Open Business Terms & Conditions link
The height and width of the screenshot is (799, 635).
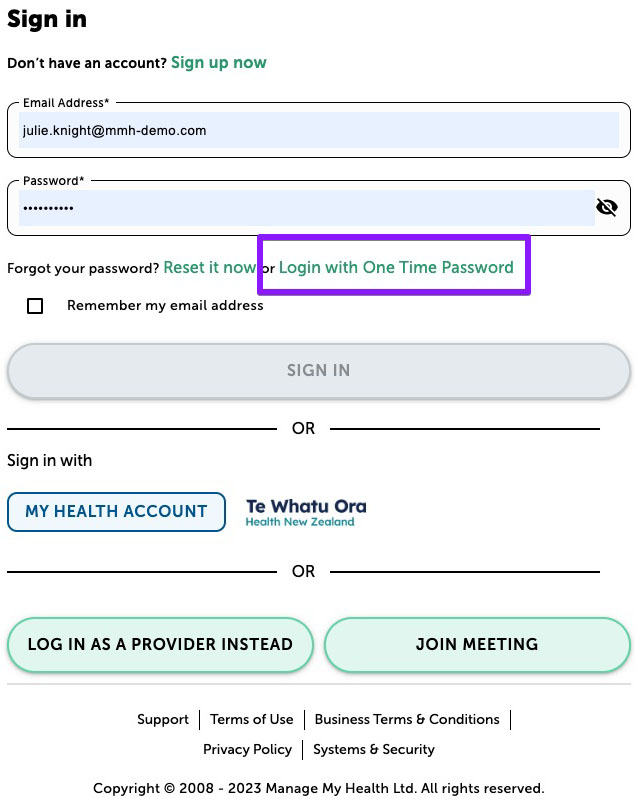coord(407,720)
